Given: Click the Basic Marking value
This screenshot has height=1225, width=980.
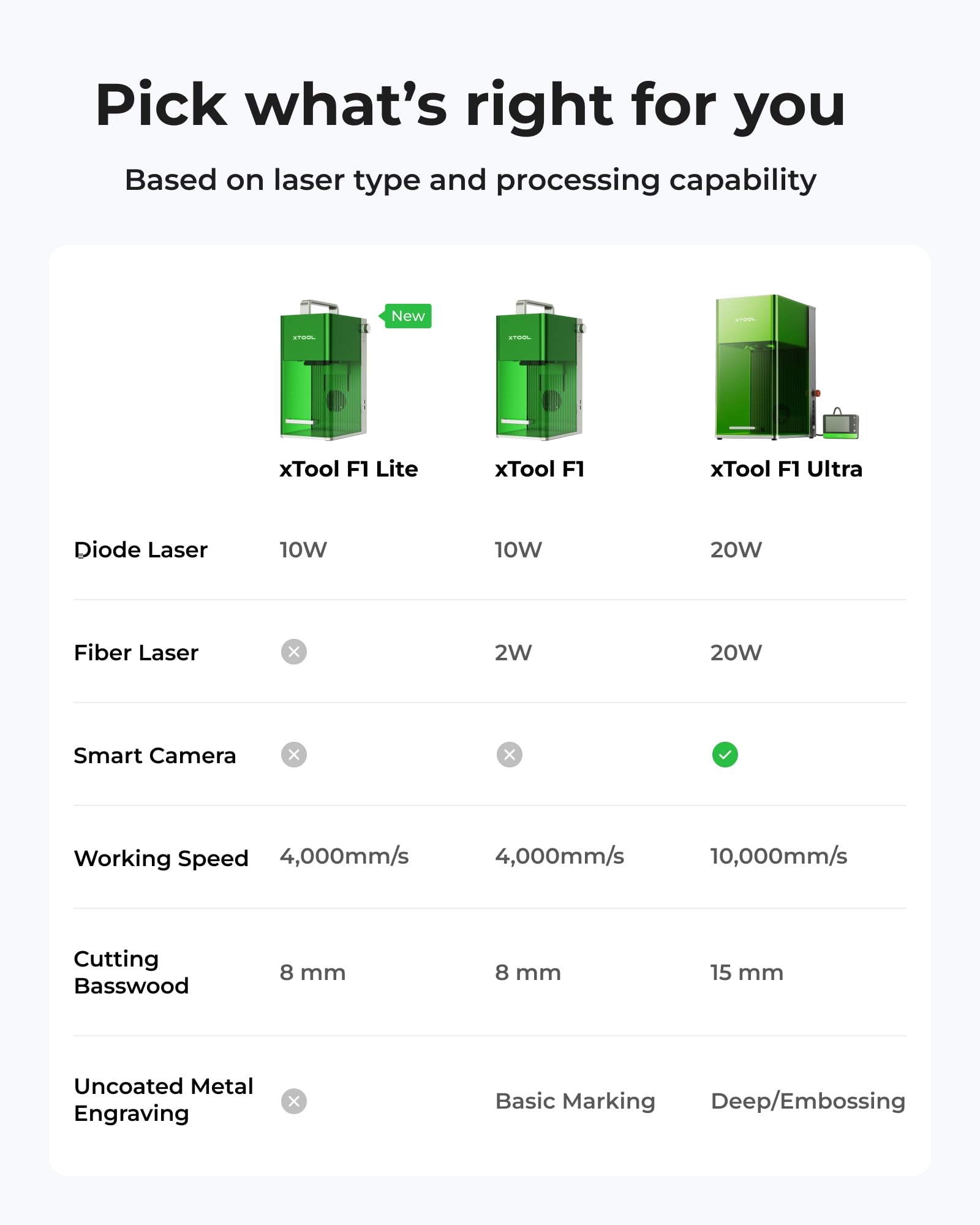Looking at the screenshot, I should pyautogui.click(x=575, y=1101).
